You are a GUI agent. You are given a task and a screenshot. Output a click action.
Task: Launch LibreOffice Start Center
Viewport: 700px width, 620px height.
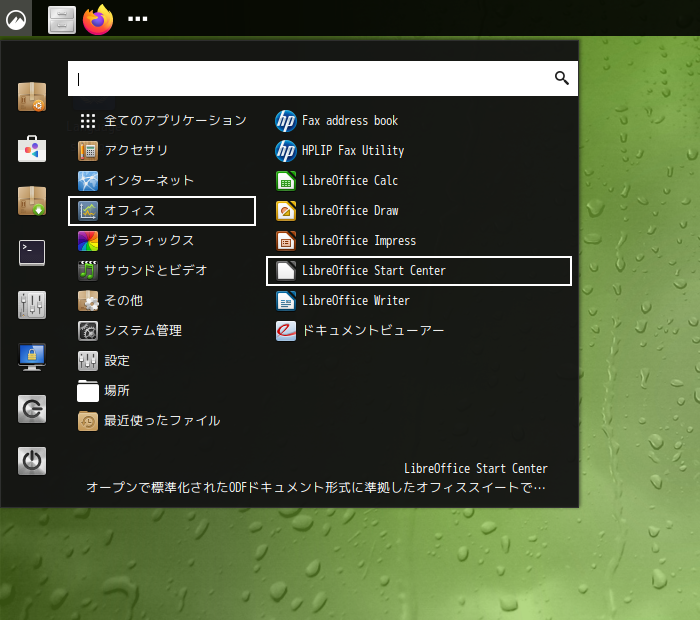click(419, 271)
